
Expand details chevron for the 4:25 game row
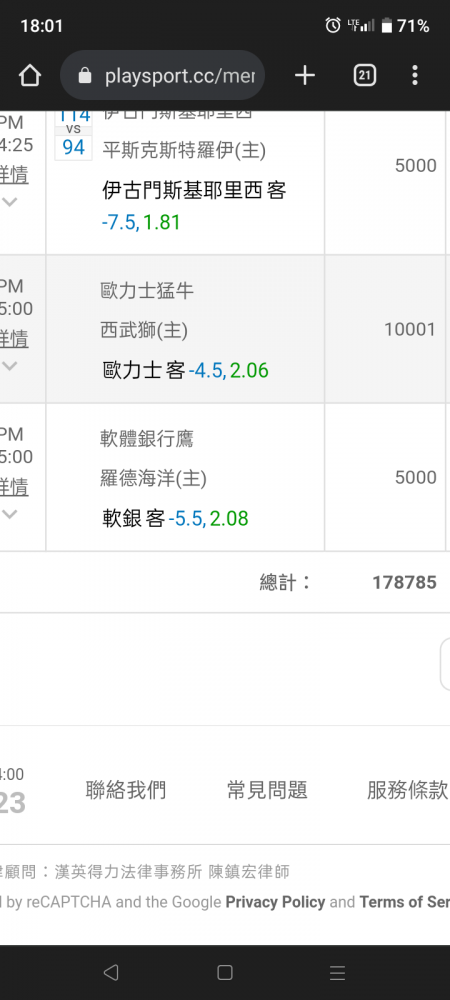click(x=10, y=202)
